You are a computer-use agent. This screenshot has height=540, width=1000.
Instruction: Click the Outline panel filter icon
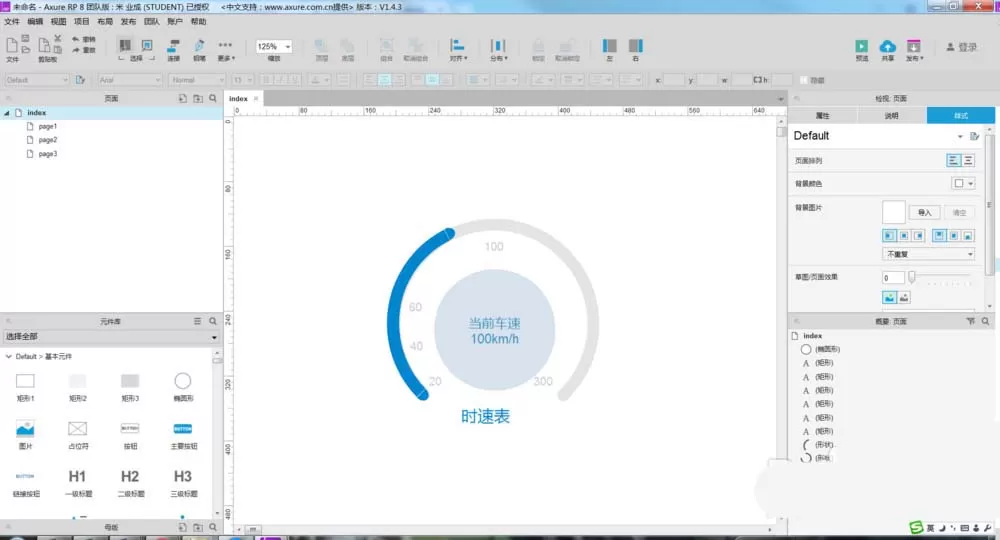pyautogui.click(x=971, y=321)
